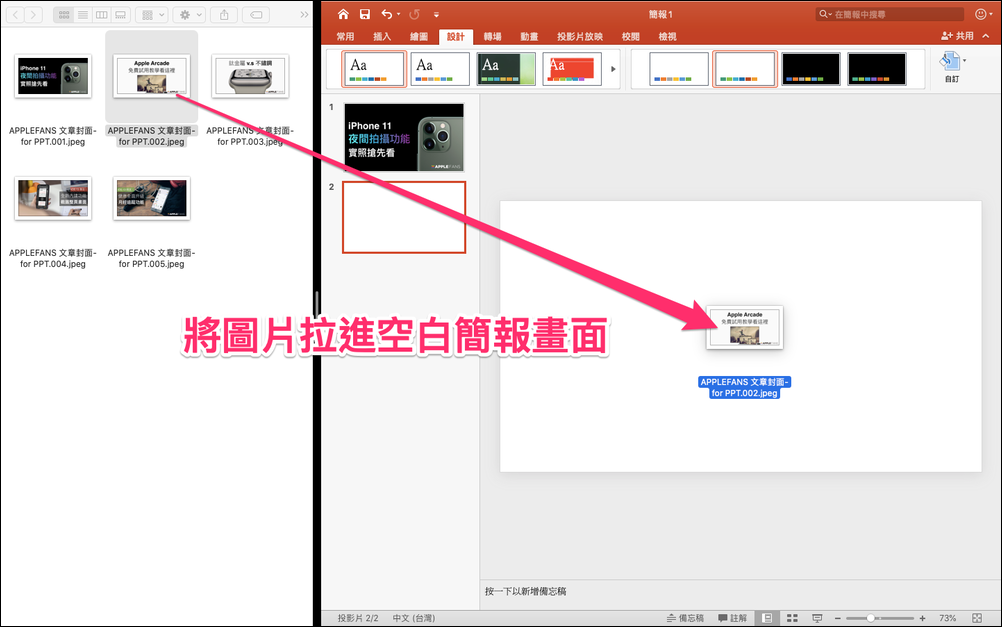Open the feedback smiley menu

[x=983, y=14]
